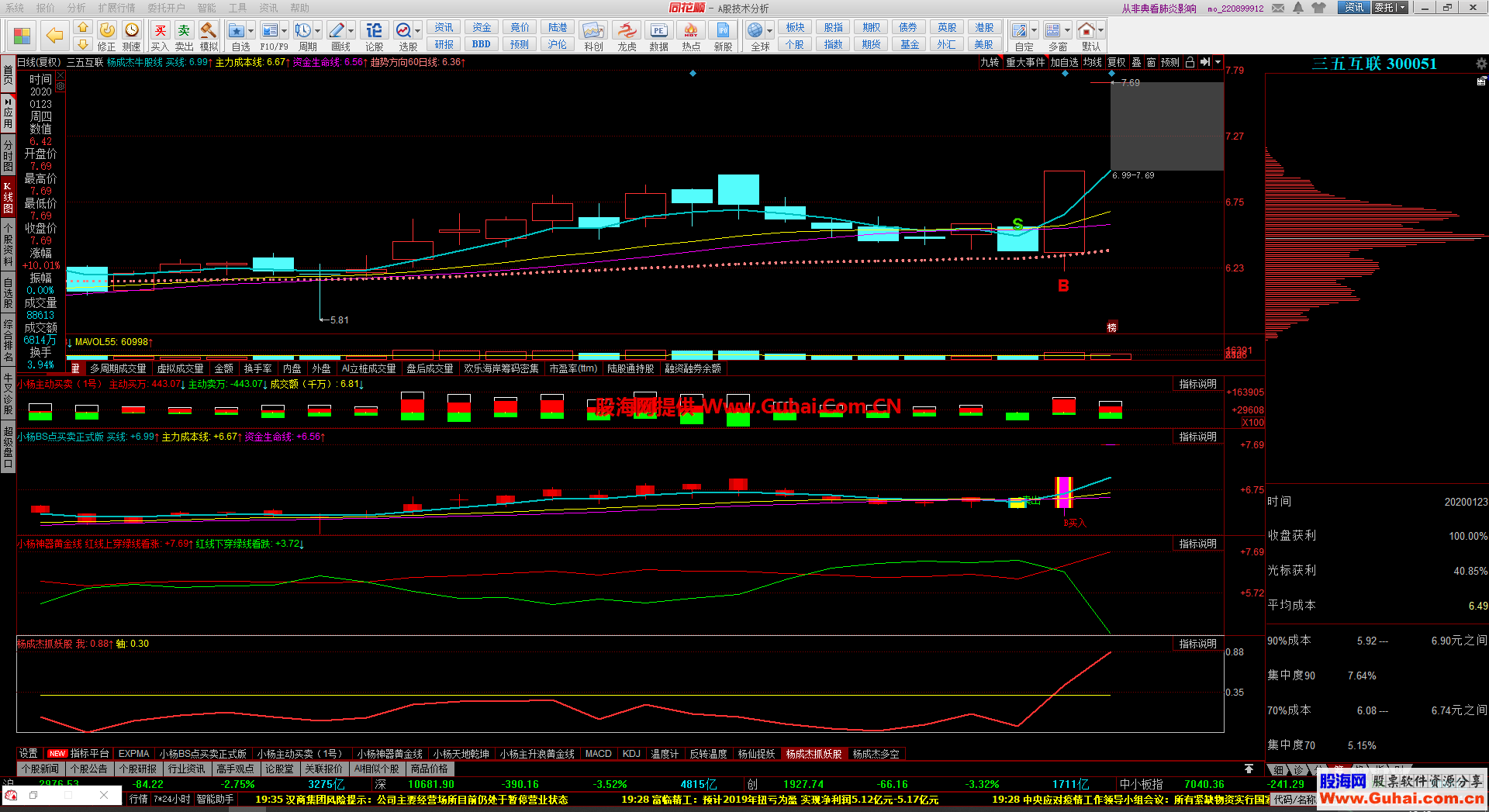Screen dimensions: 1489x812
Task: Open the 龙虎 dragon-tiger list icon
Action: [627, 35]
